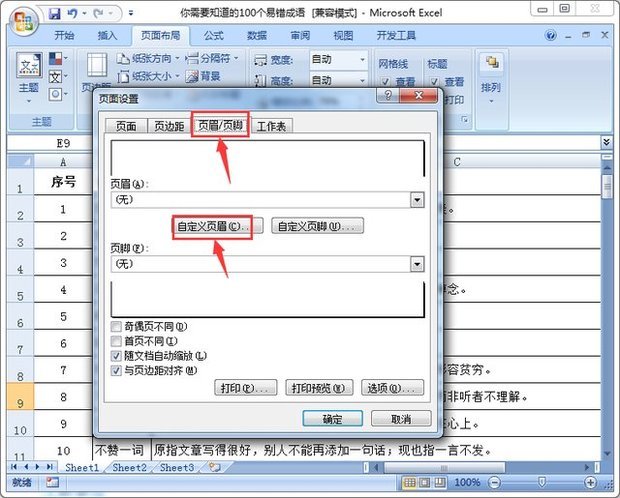Open undo history dropdown arrow
The height and width of the screenshot is (498, 620).
click(x=84, y=14)
